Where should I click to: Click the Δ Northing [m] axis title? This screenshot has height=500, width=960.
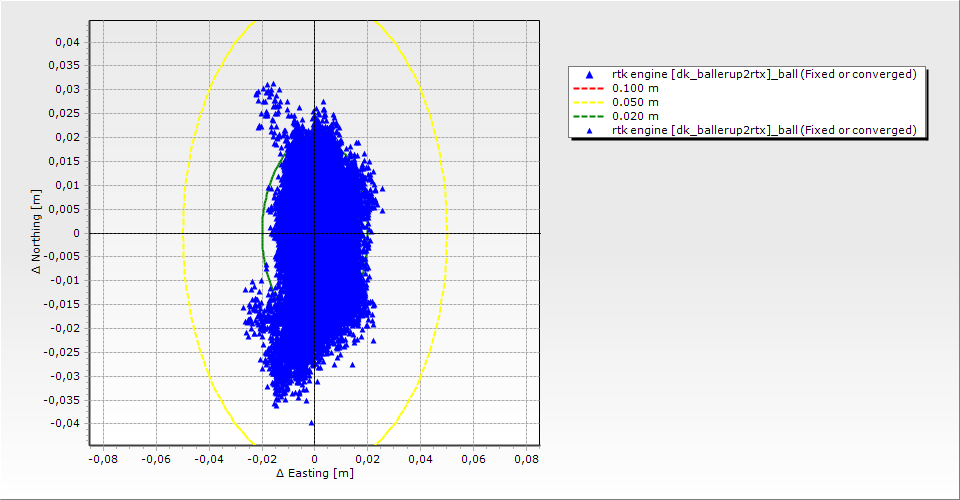click(37, 231)
